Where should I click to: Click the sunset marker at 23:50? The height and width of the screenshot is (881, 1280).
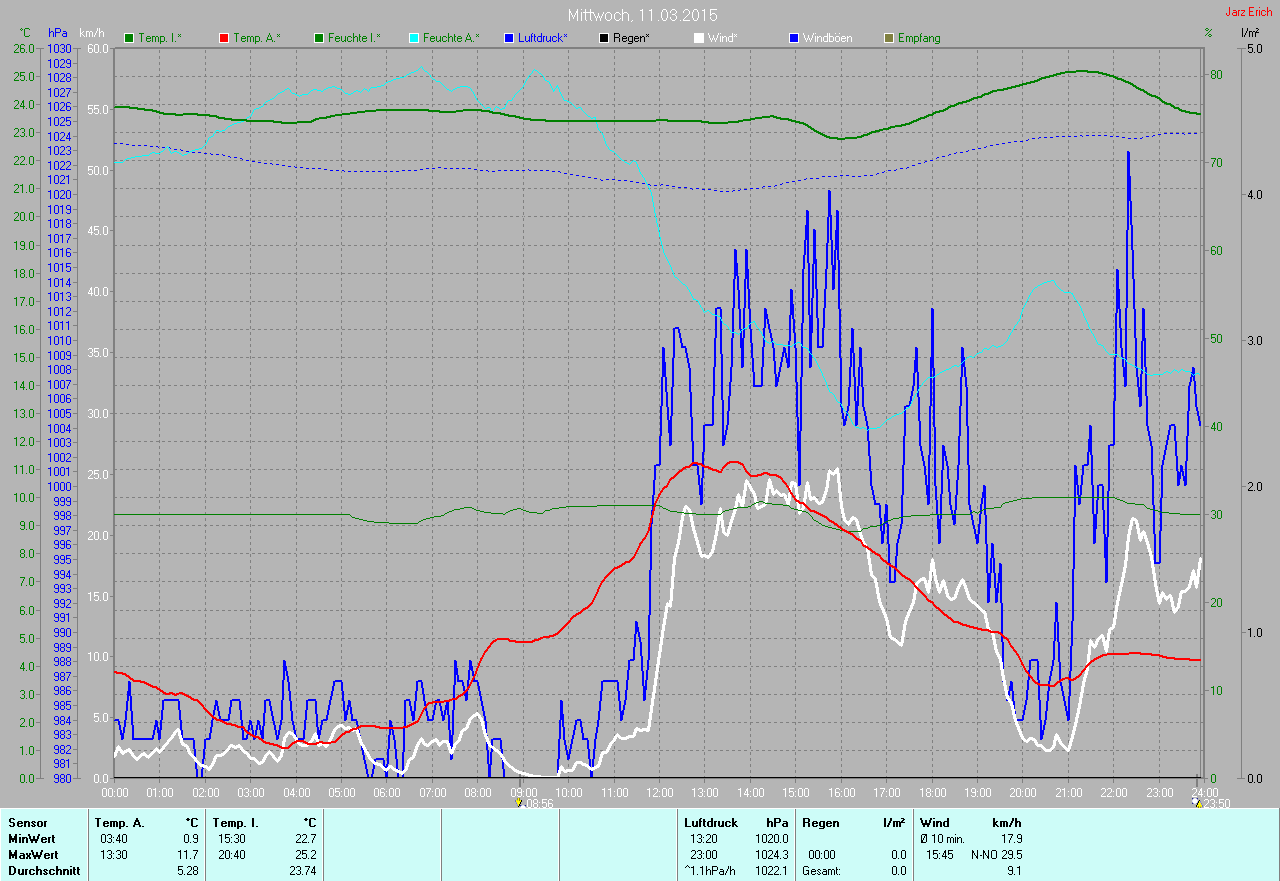tap(1198, 802)
